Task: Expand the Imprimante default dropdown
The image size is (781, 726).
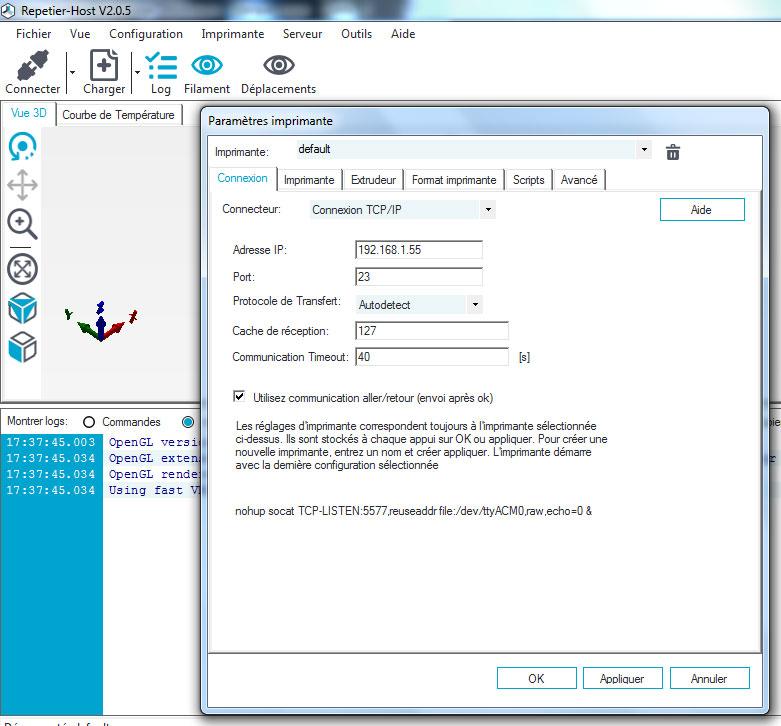Action: coord(644,149)
